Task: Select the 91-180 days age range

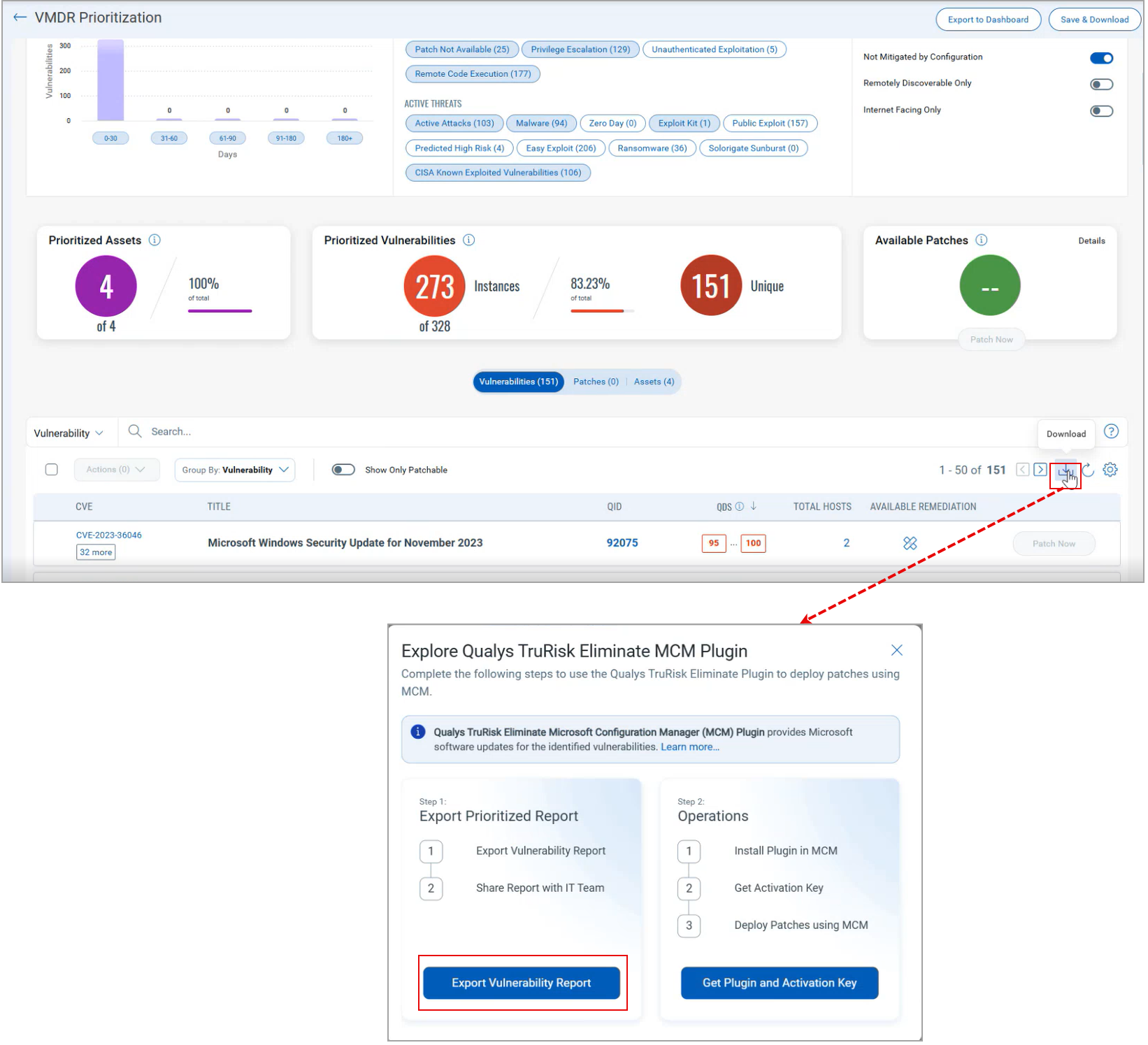Action: tap(286, 138)
